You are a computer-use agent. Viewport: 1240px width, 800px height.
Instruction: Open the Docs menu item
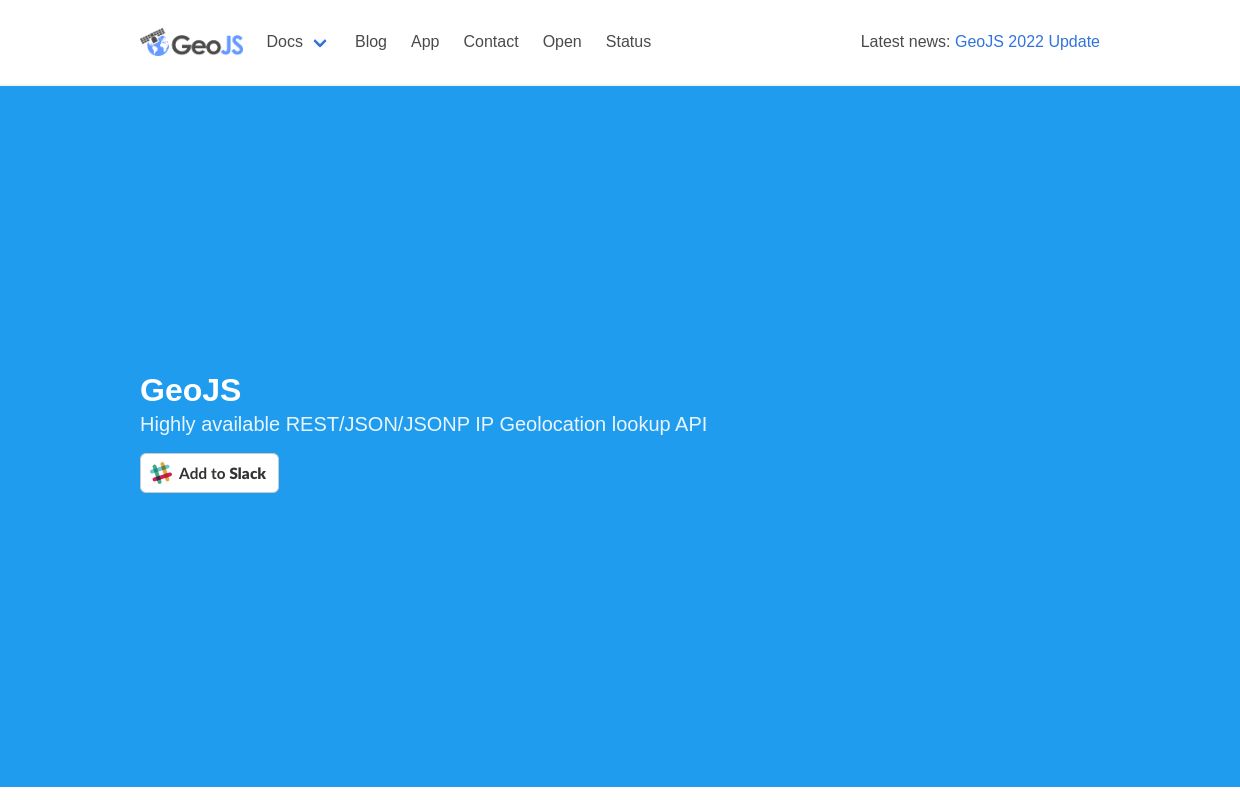point(284,42)
